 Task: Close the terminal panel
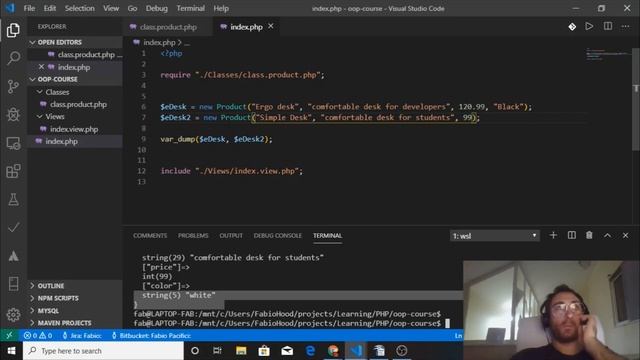(x=625, y=235)
